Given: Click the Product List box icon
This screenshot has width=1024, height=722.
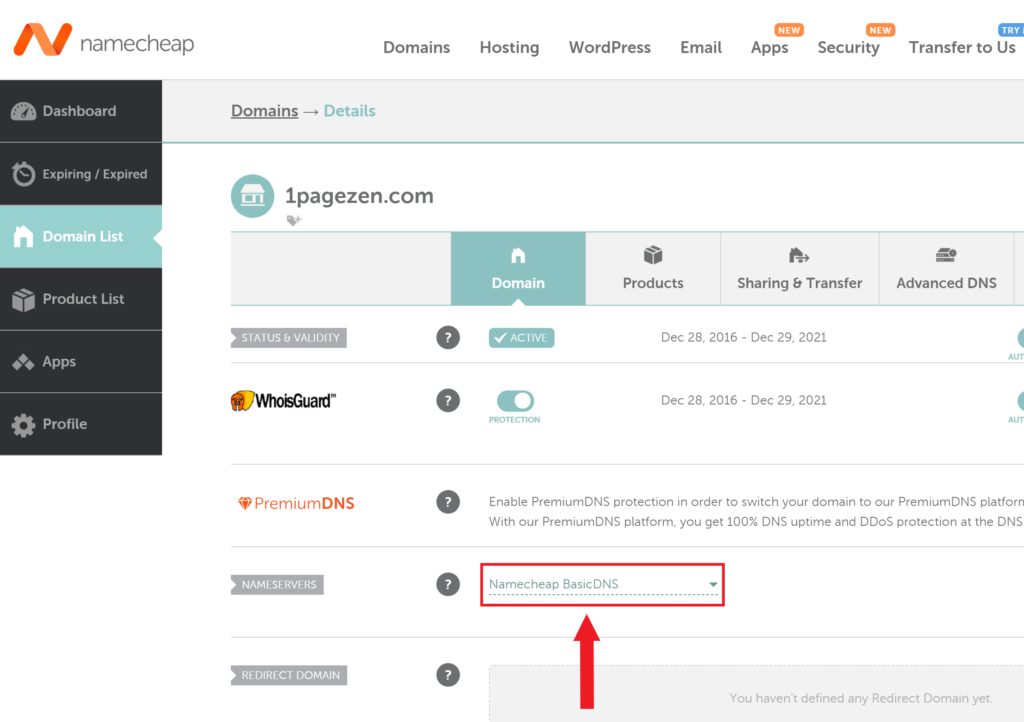Looking at the screenshot, I should tap(24, 300).
